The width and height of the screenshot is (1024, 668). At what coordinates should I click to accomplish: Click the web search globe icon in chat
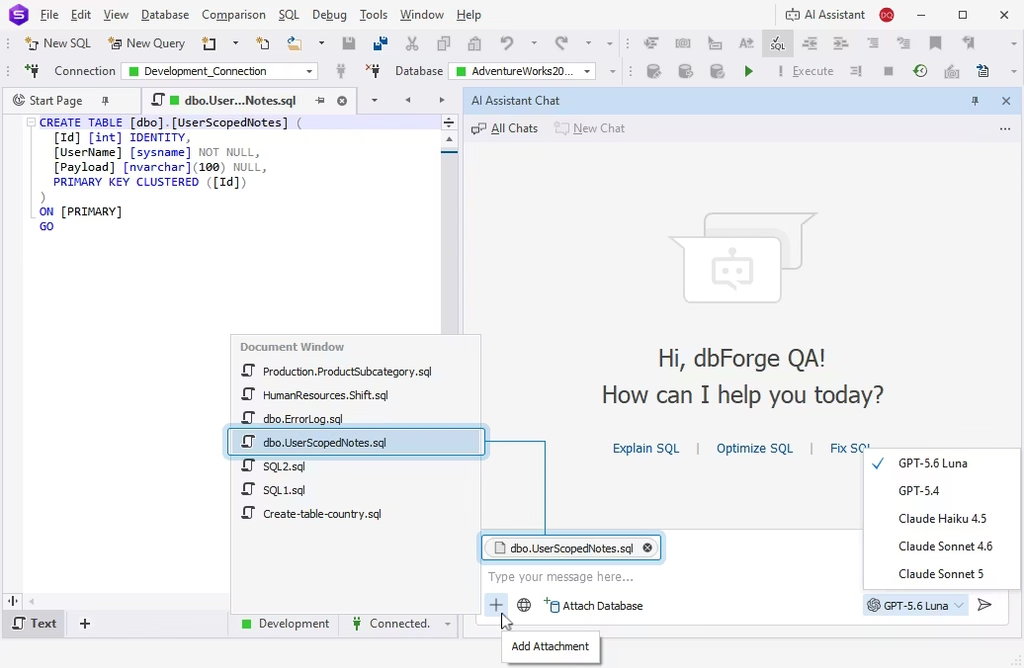(x=524, y=605)
